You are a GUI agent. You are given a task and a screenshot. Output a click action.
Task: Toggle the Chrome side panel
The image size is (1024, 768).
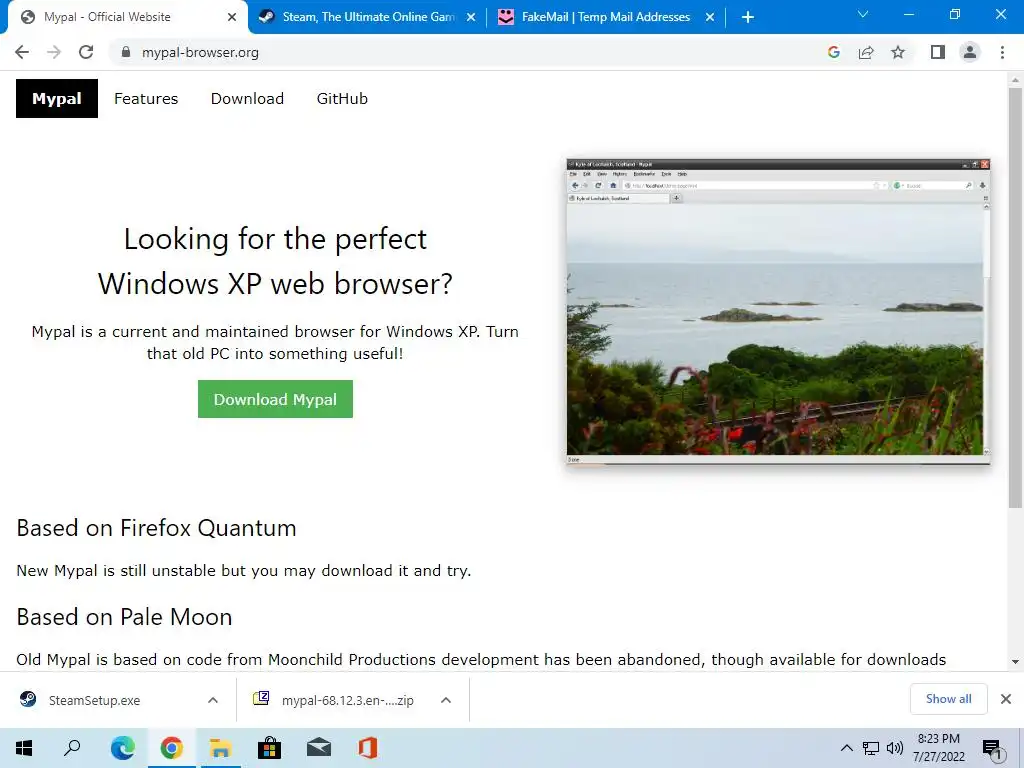point(938,52)
